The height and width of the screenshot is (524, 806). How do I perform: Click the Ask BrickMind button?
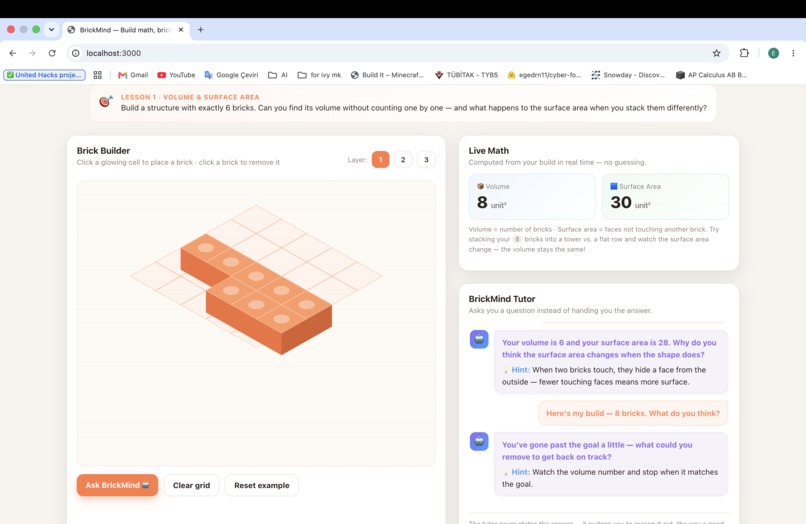pyautogui.click(x=117, y=485)
